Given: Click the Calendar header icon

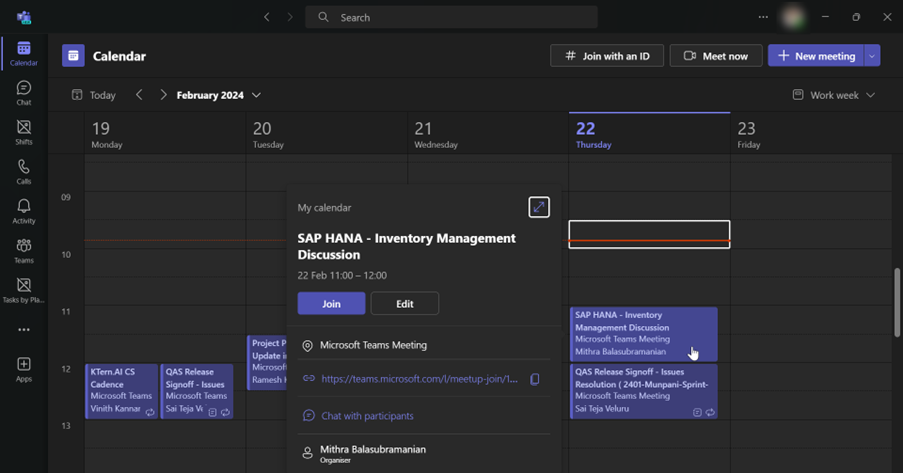Looking at the screenshot, I should (73, 56).
